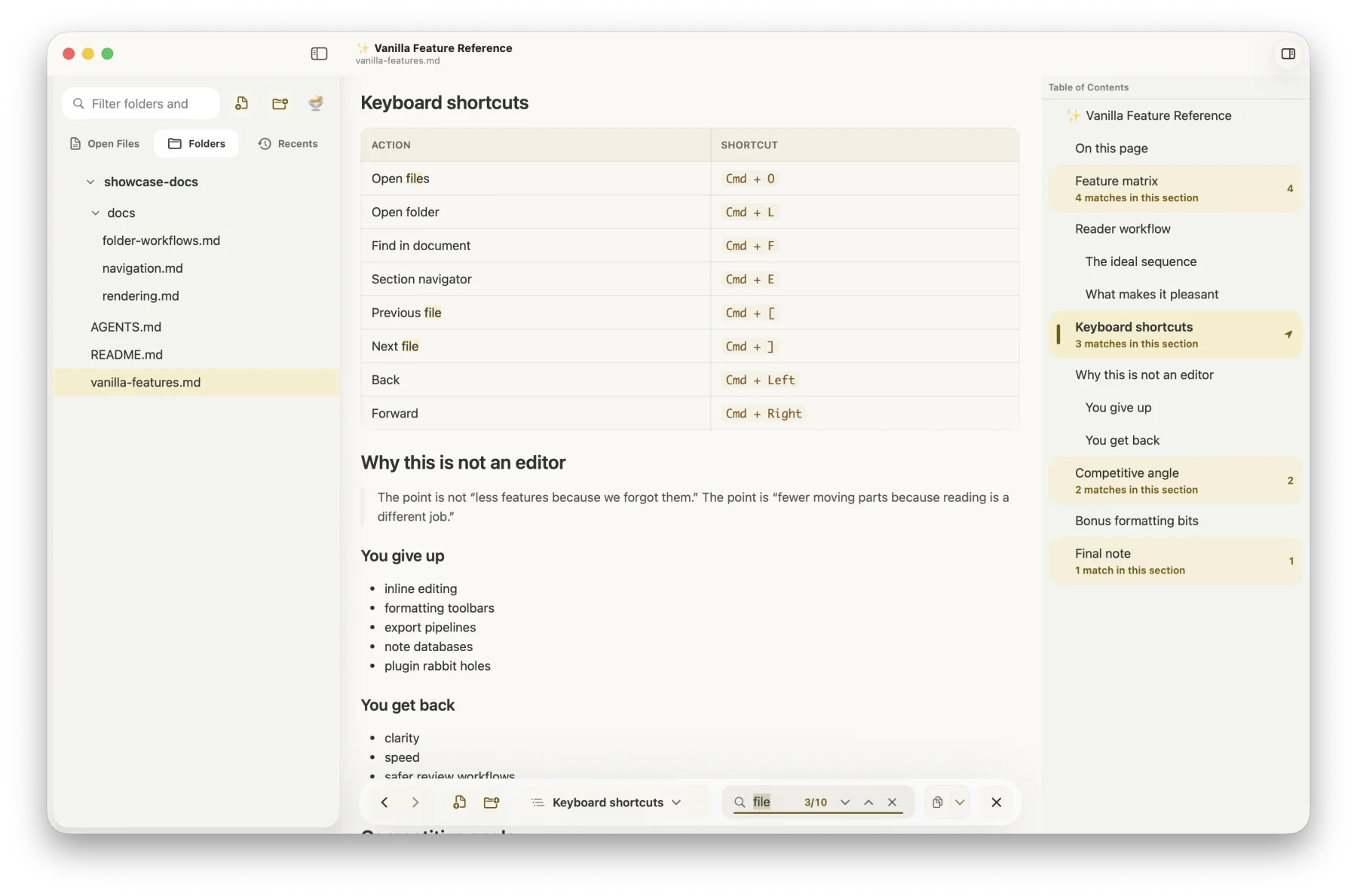
Task: Jump to Competitive angle section
Action: (x=1175, y=481)
